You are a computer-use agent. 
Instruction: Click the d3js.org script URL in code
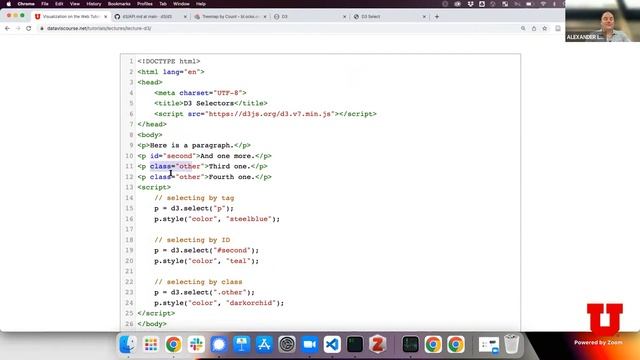pos(271,114)
